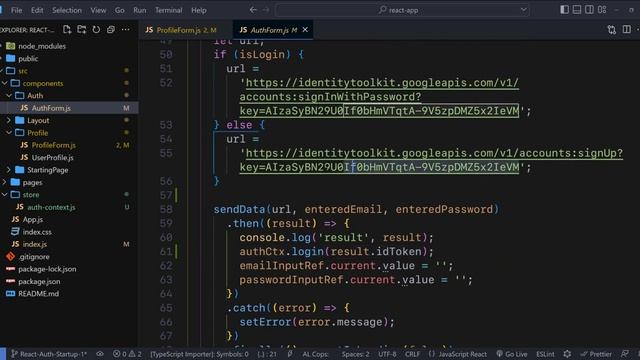The image size is (640, 360).
Task: Toggle the primary side bar layout icon
Action: (564, 9)
